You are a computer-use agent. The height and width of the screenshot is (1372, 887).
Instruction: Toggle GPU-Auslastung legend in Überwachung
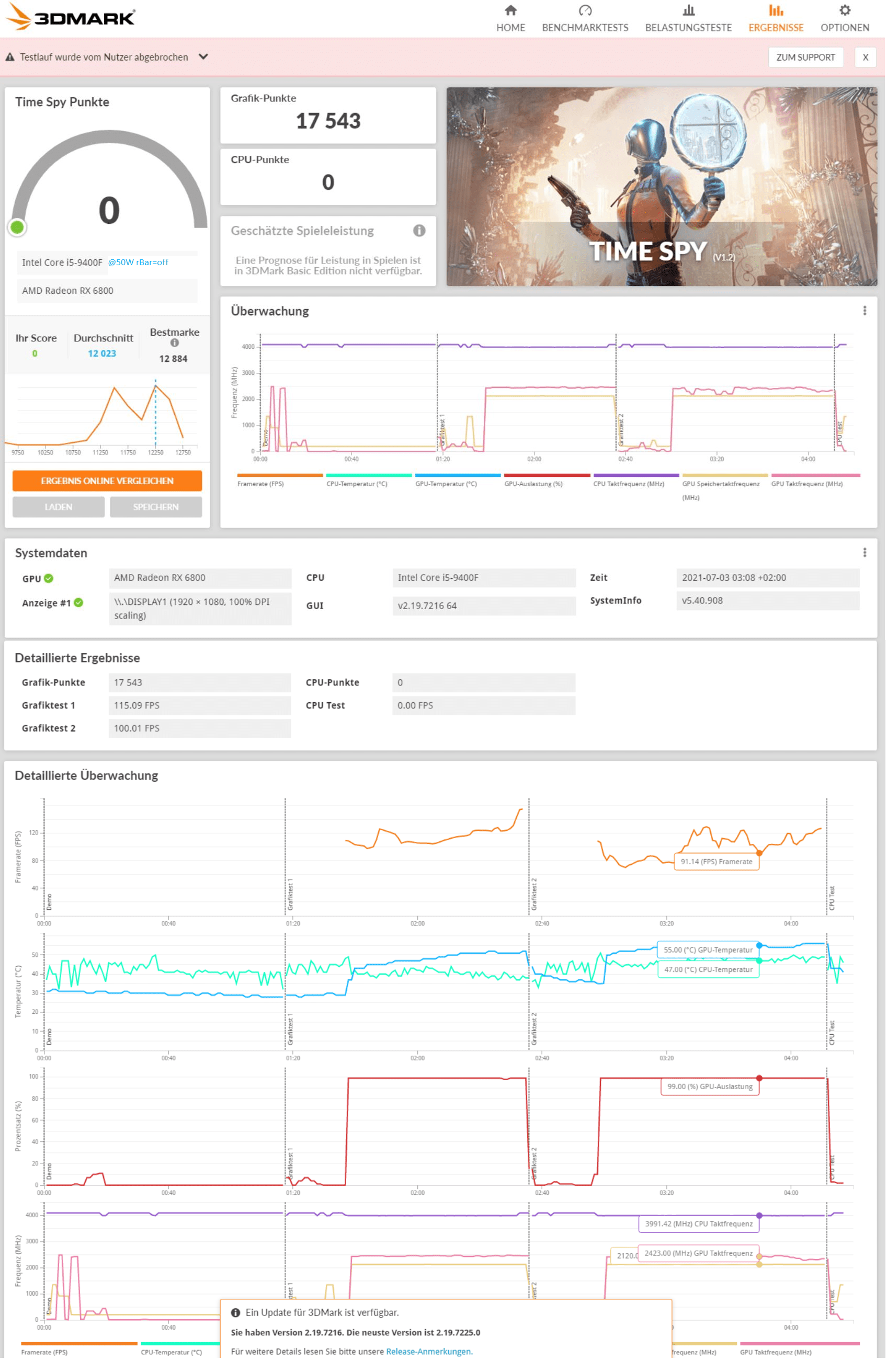coord(548,480)
